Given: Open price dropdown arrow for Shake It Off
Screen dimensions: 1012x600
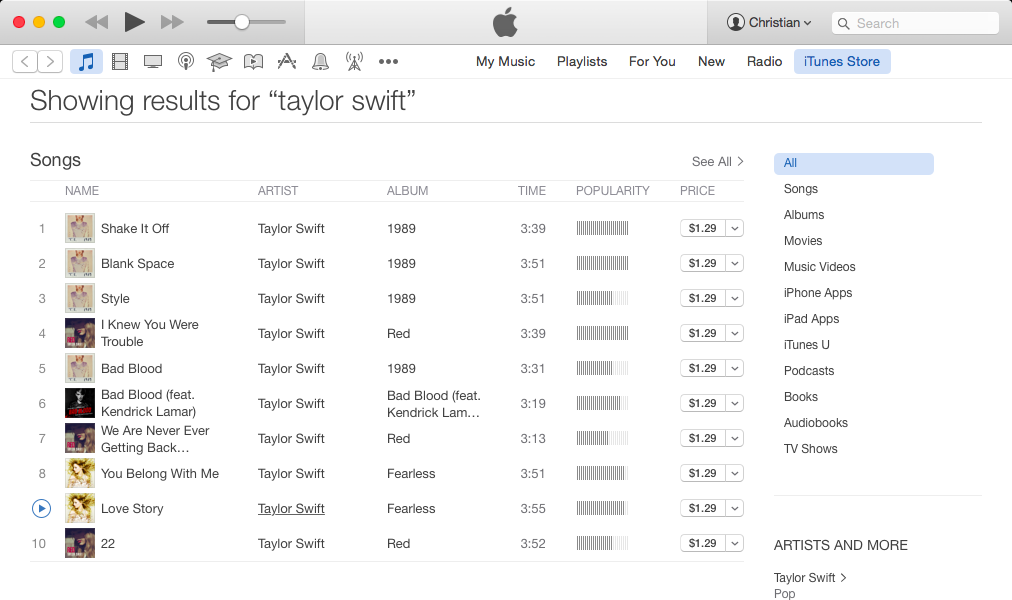Looking at the screenshot, I should tap(735, 228).
